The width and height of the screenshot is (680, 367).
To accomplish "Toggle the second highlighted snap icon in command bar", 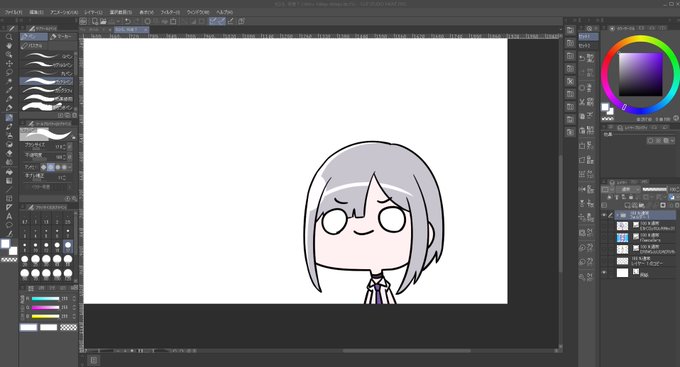I will 221,21.
